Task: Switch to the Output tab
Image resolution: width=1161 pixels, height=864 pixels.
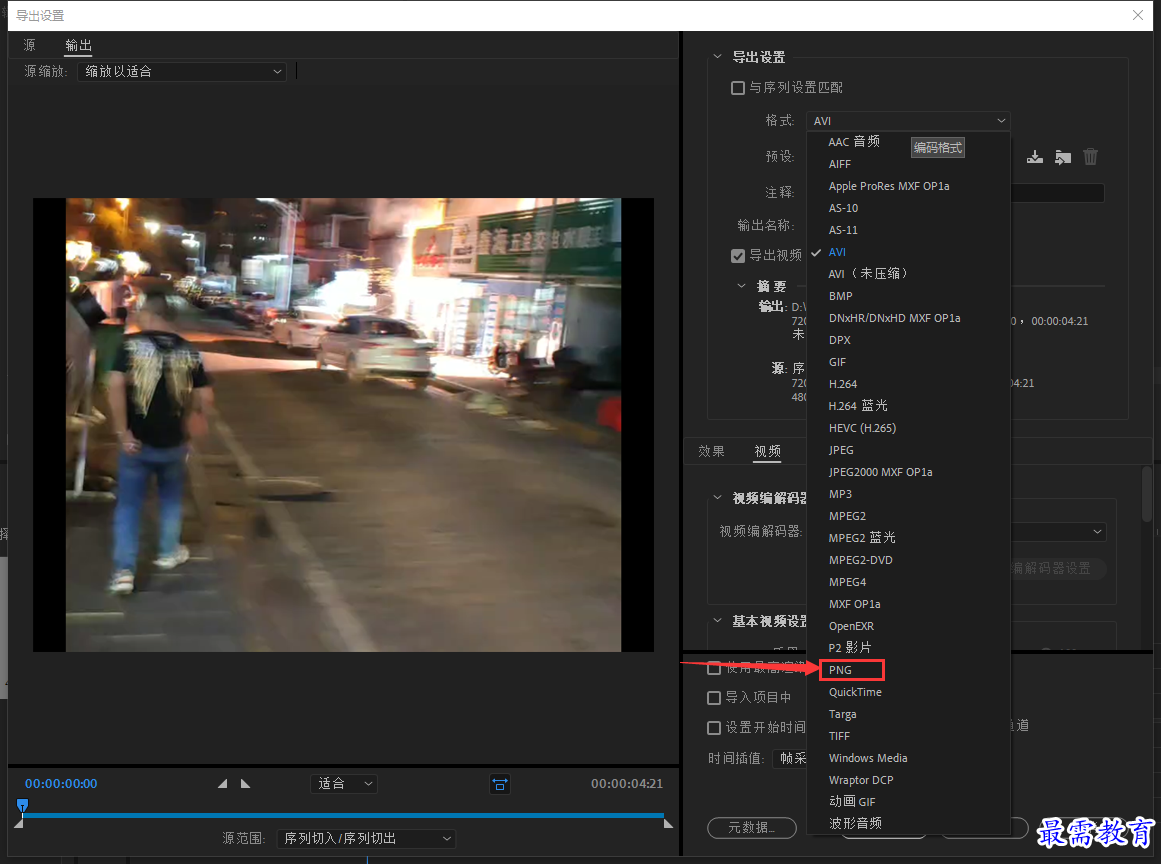Action: pos(78,46)
